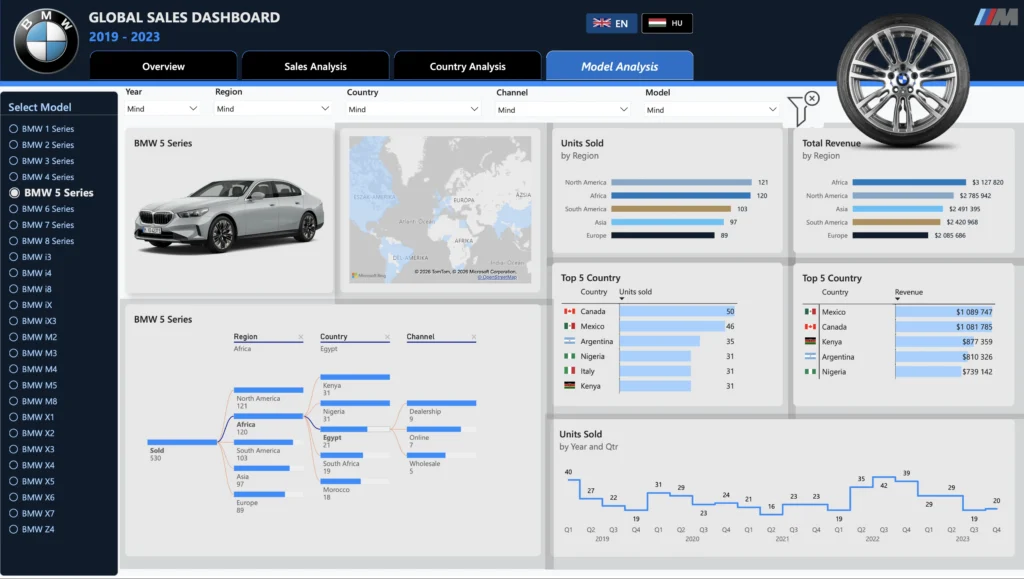Click the BMW roundel logo

46,40
